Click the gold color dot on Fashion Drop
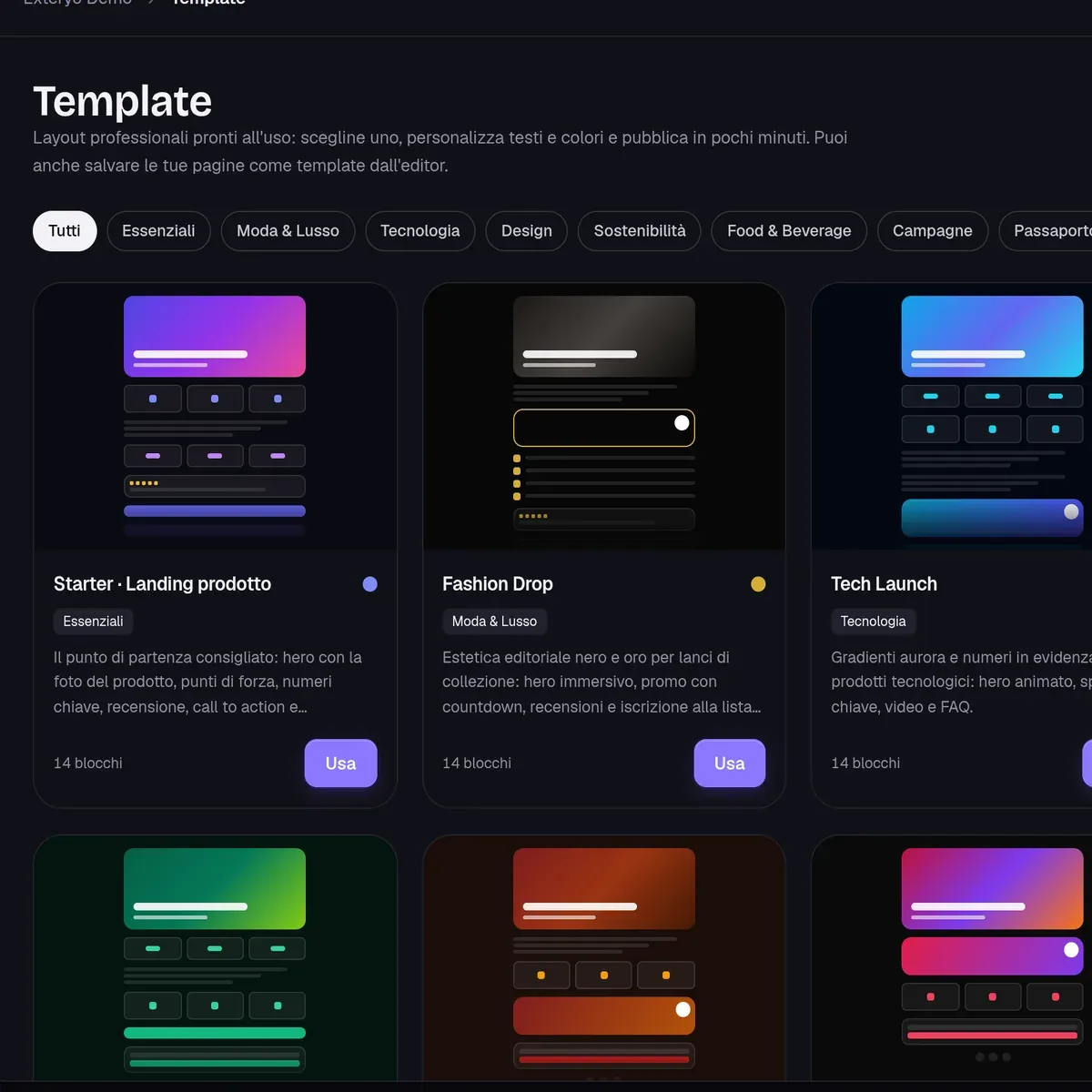This screenshot has height=1092, width=1092. point(758,584)
